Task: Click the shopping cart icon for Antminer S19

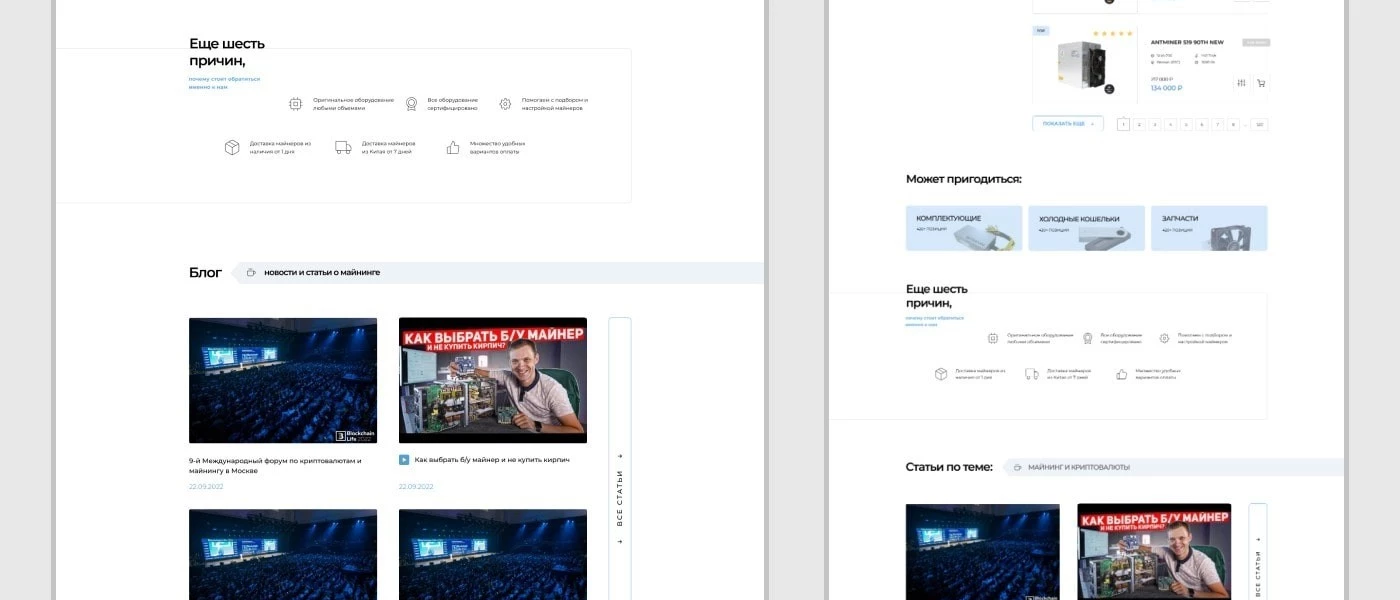Action: pyautogui.click(x=1260, y=83)
